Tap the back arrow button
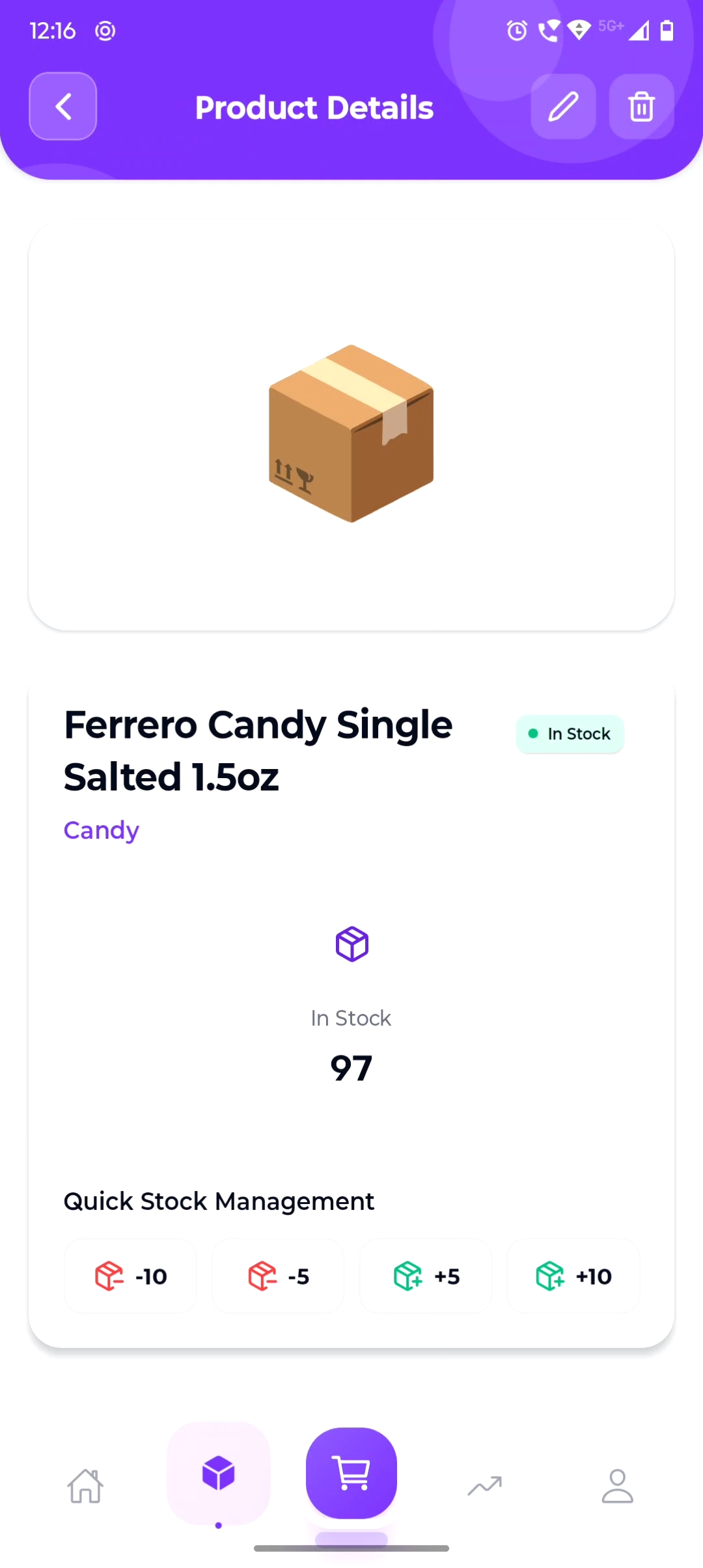Screen dimensions: 703x1568 [63, 106]
